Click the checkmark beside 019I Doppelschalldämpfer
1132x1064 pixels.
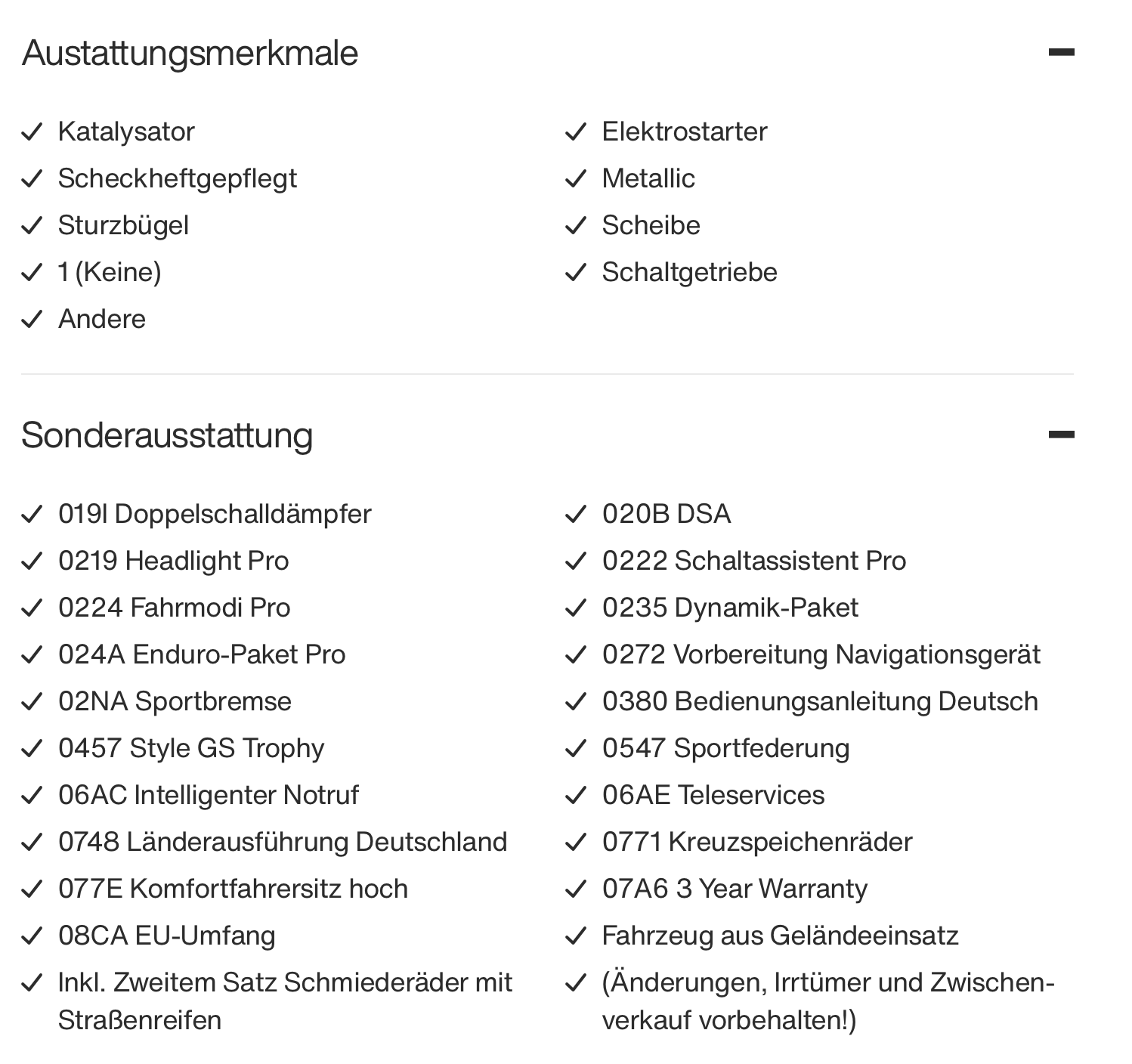[x=32, y=515]
